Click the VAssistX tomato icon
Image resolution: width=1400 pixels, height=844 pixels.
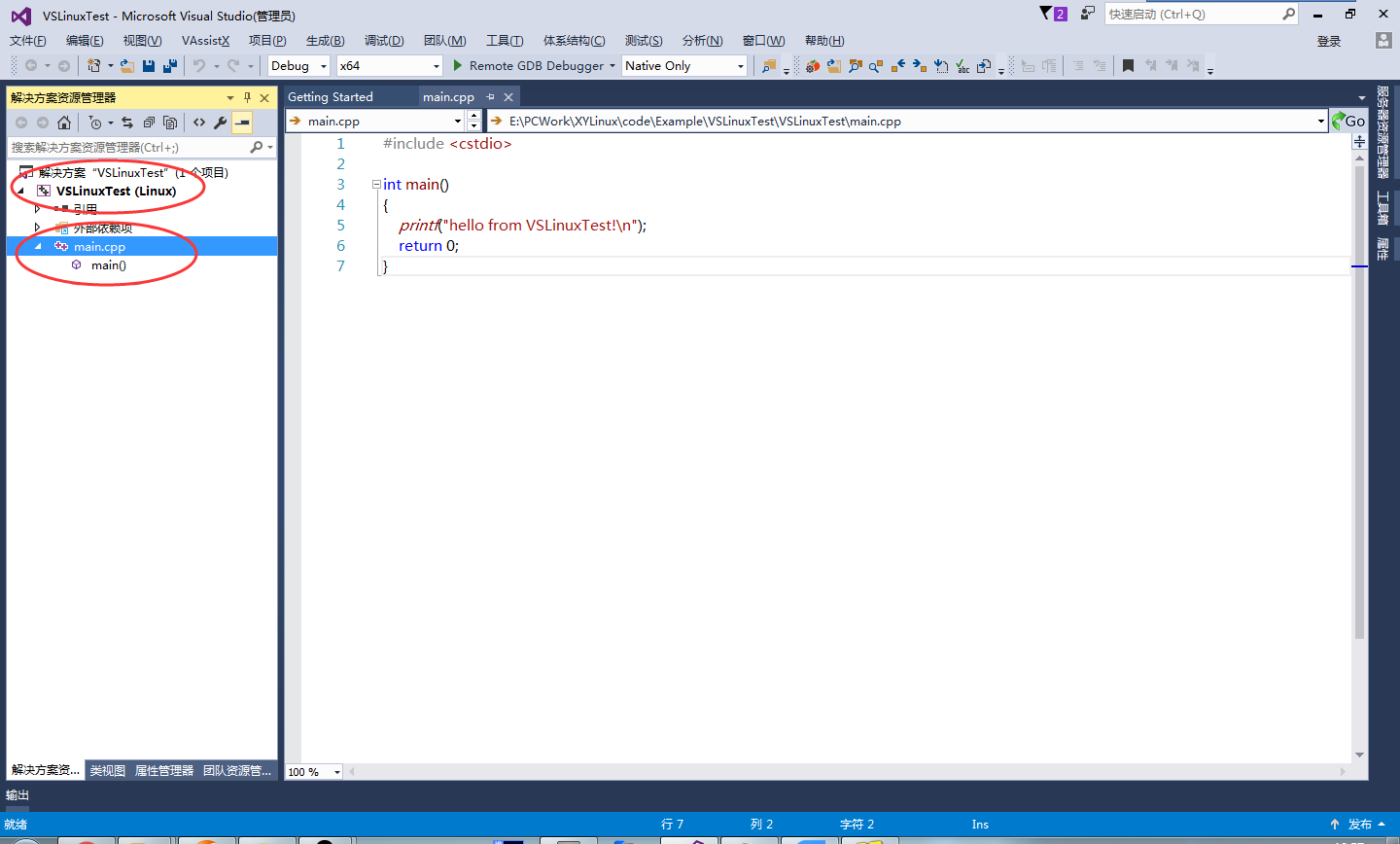(813, 66)
